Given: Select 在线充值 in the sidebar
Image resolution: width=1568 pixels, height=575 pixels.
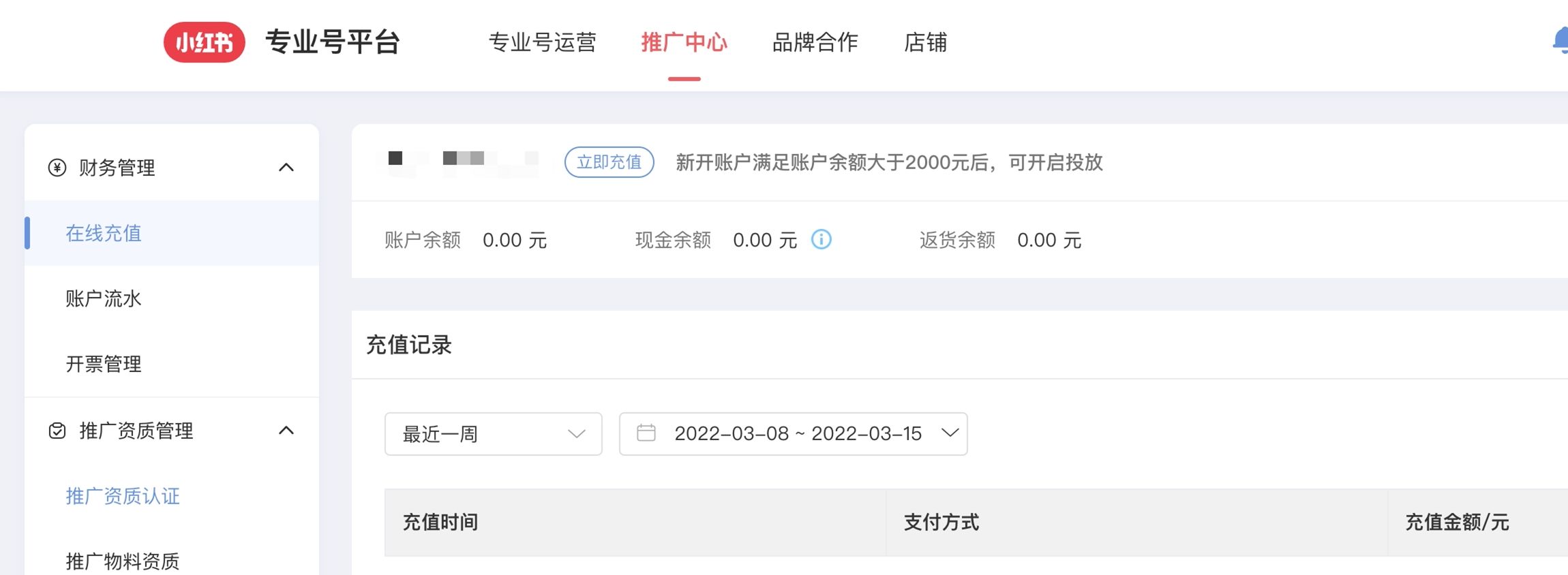Looking at the screenshot, I should point(104,233).
